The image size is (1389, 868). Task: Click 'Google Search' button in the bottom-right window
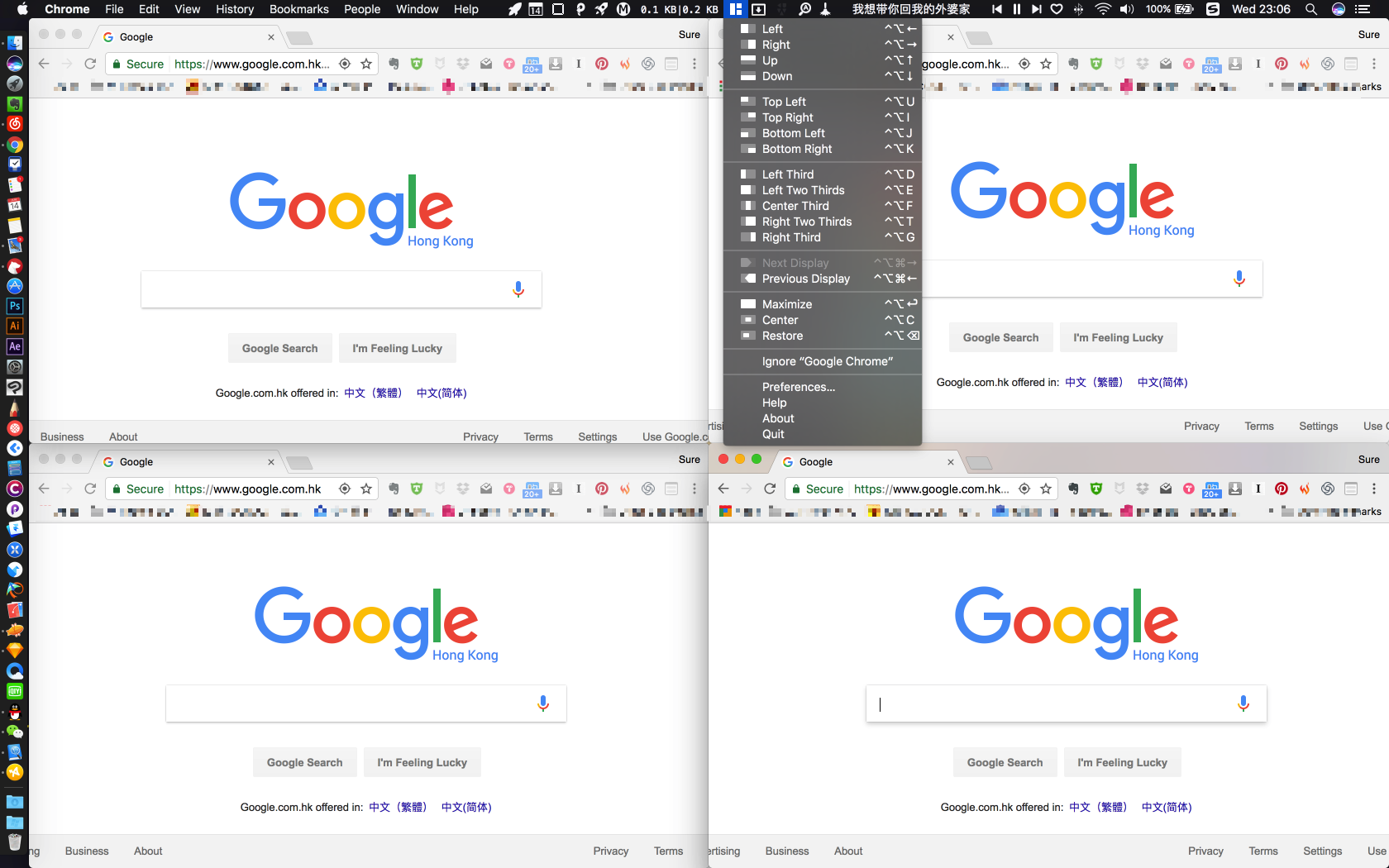click(x=1005, y=762)
